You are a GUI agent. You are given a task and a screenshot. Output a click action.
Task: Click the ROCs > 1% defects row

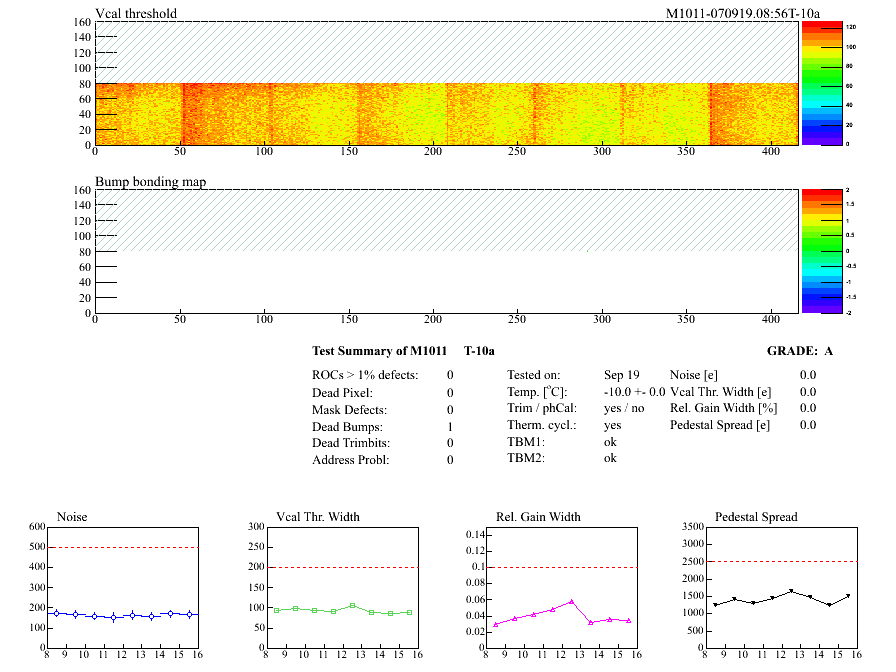[366, 375]
